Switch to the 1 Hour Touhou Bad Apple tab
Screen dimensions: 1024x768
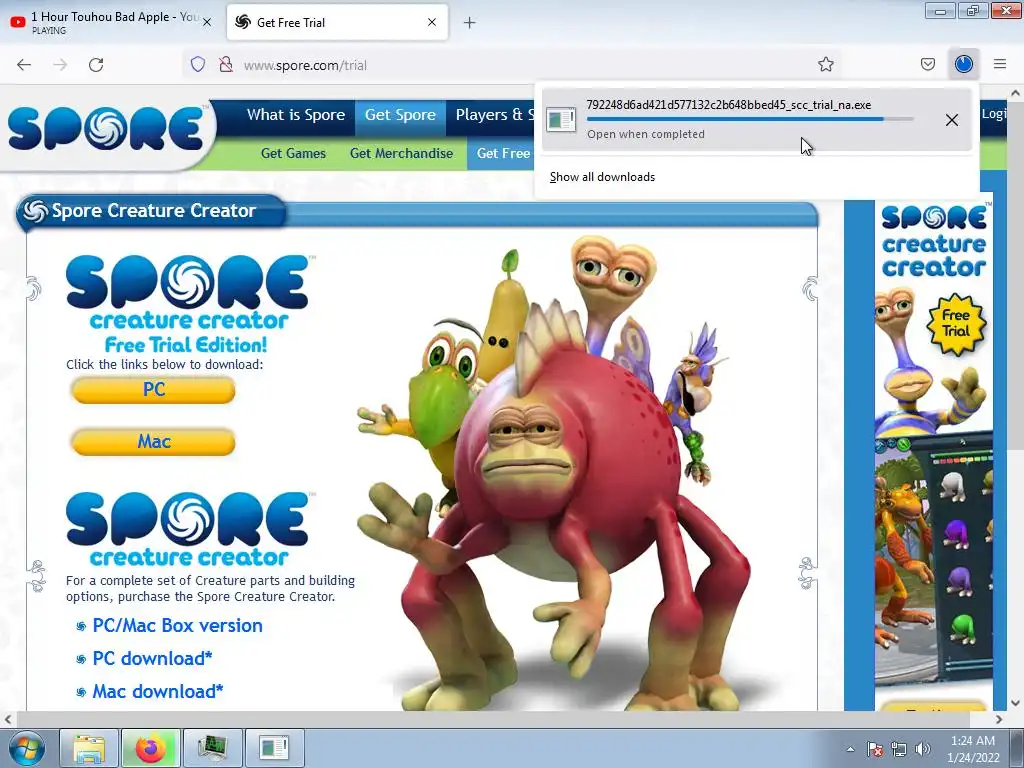coord(111,22)
